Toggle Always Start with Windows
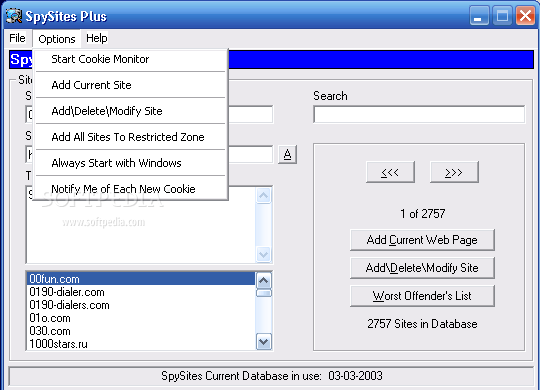This screenshot has width=540, height=390. pos(131,163)
